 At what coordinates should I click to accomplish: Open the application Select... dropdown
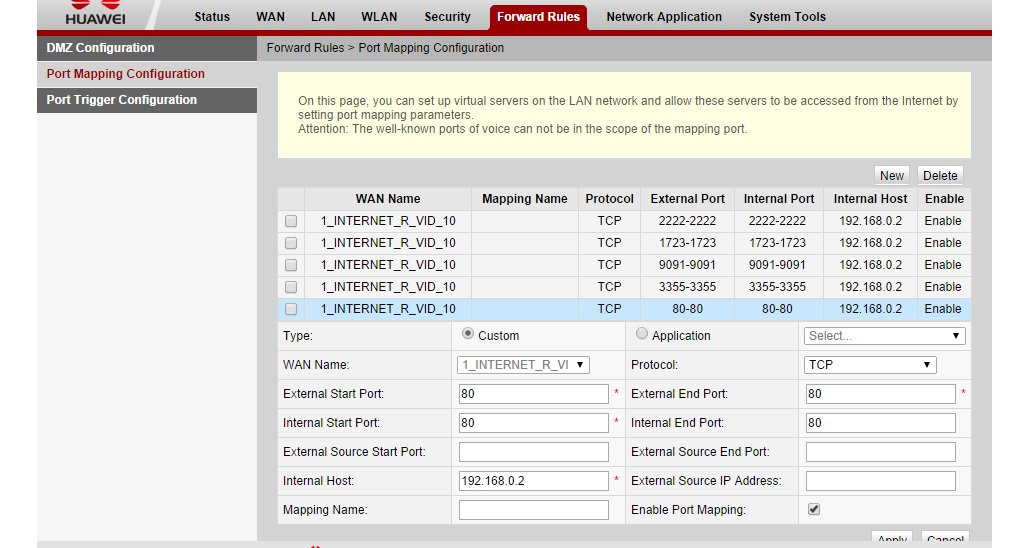pyautogui.click(x=884, y=336)
